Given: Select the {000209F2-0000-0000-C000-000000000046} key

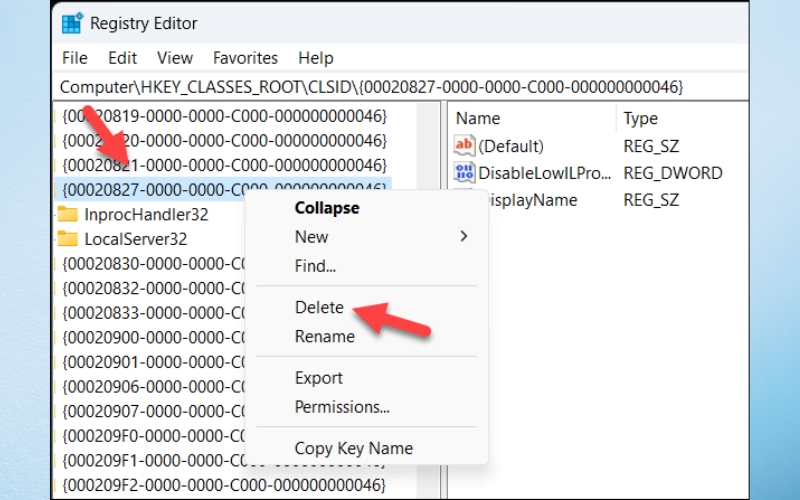Looking at the screenshot, I should point(224,485).
